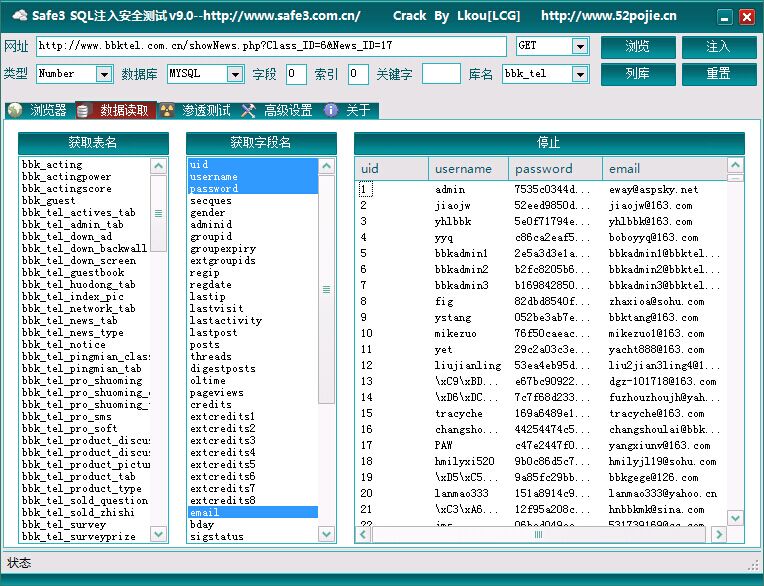764x586 pixels.
Task: Open the 关于 tab
Action: point(349,111)
